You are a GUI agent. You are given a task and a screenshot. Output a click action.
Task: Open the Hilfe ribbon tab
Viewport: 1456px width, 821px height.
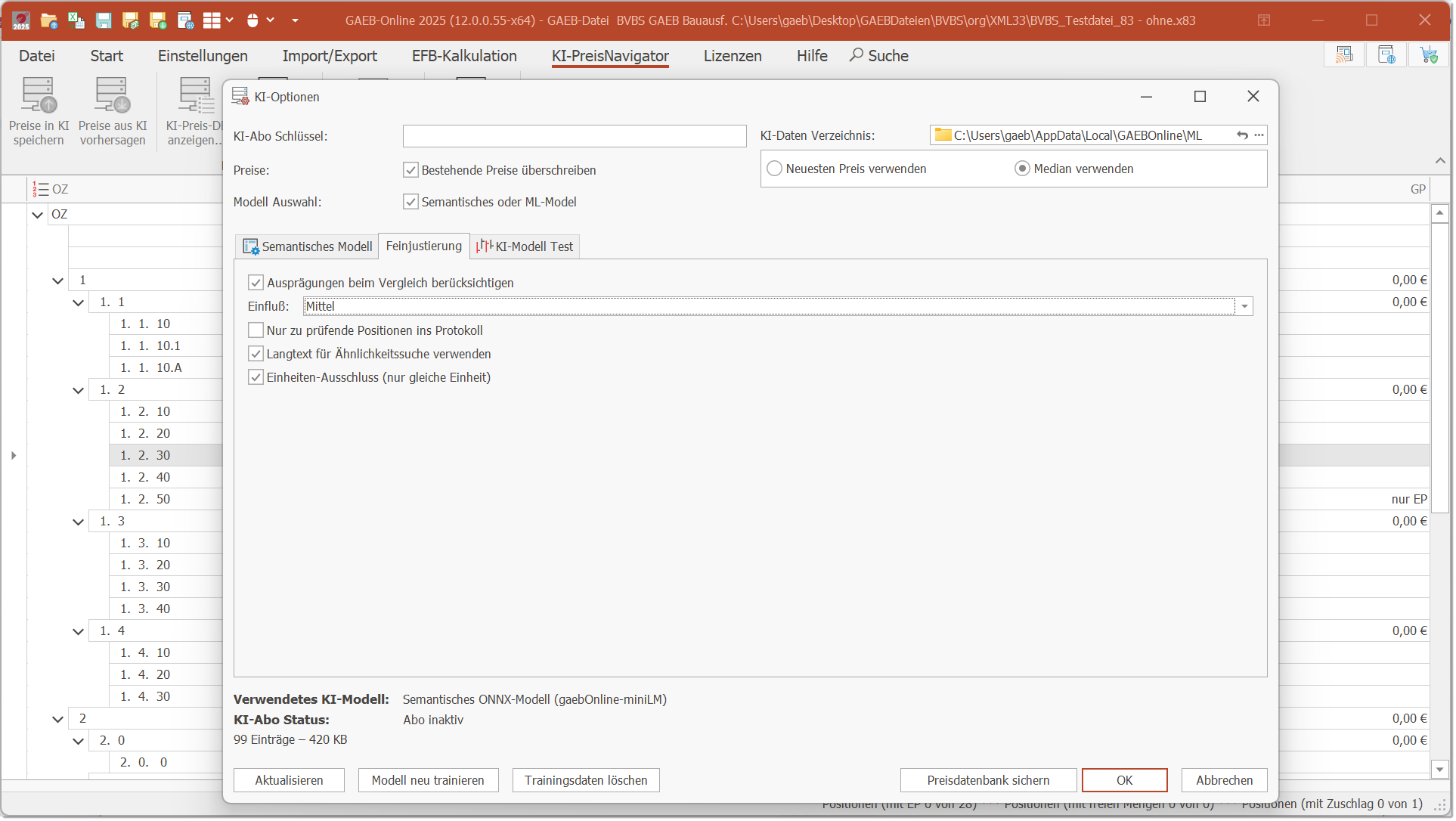pyautogui.click(x=812, y=56)
